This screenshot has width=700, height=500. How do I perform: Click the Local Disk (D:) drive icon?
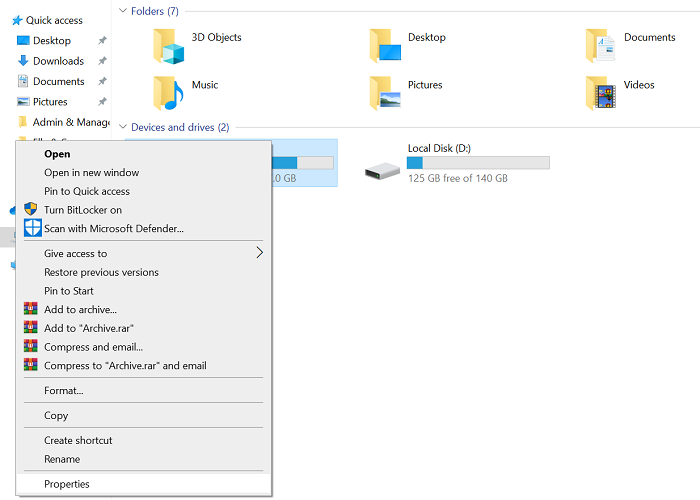point(382,171)
